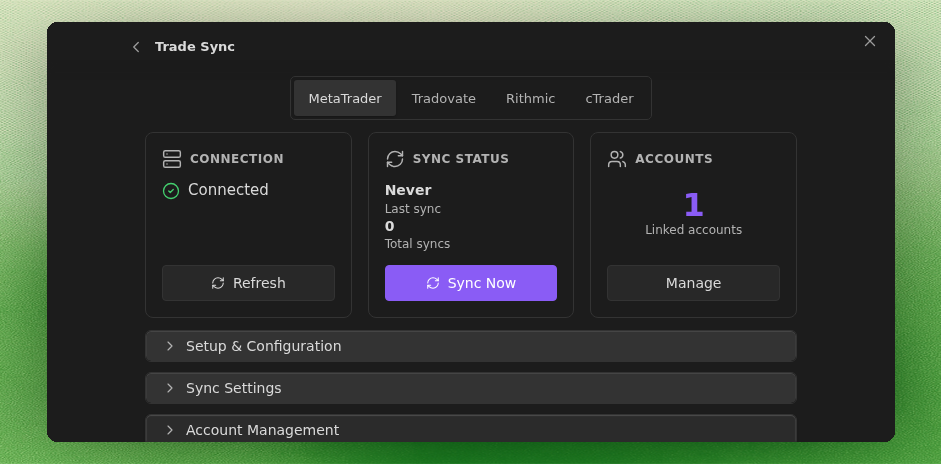Switch to the cTrader tab
This screenshot has width=941, height=464.
pos(609,98)
